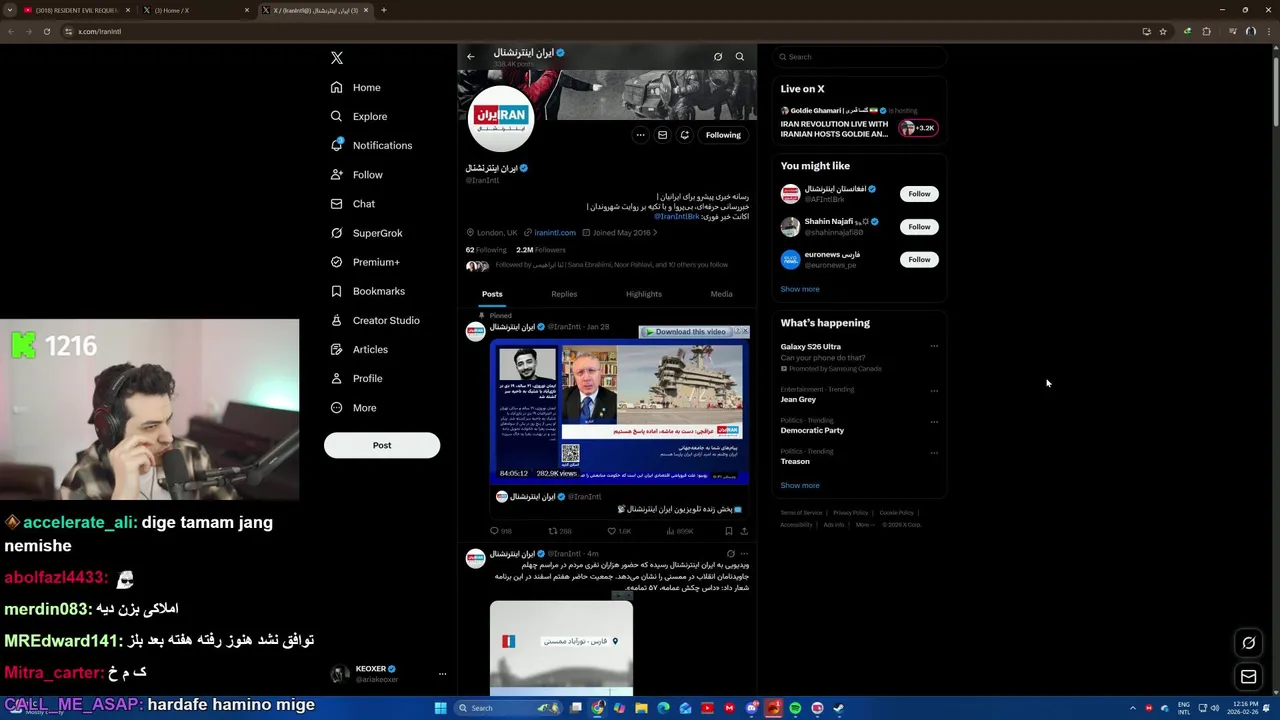Open Spotify from the Windows taskbar
The width and height of the screenshot is (1280, 720).
pos(795,708)
